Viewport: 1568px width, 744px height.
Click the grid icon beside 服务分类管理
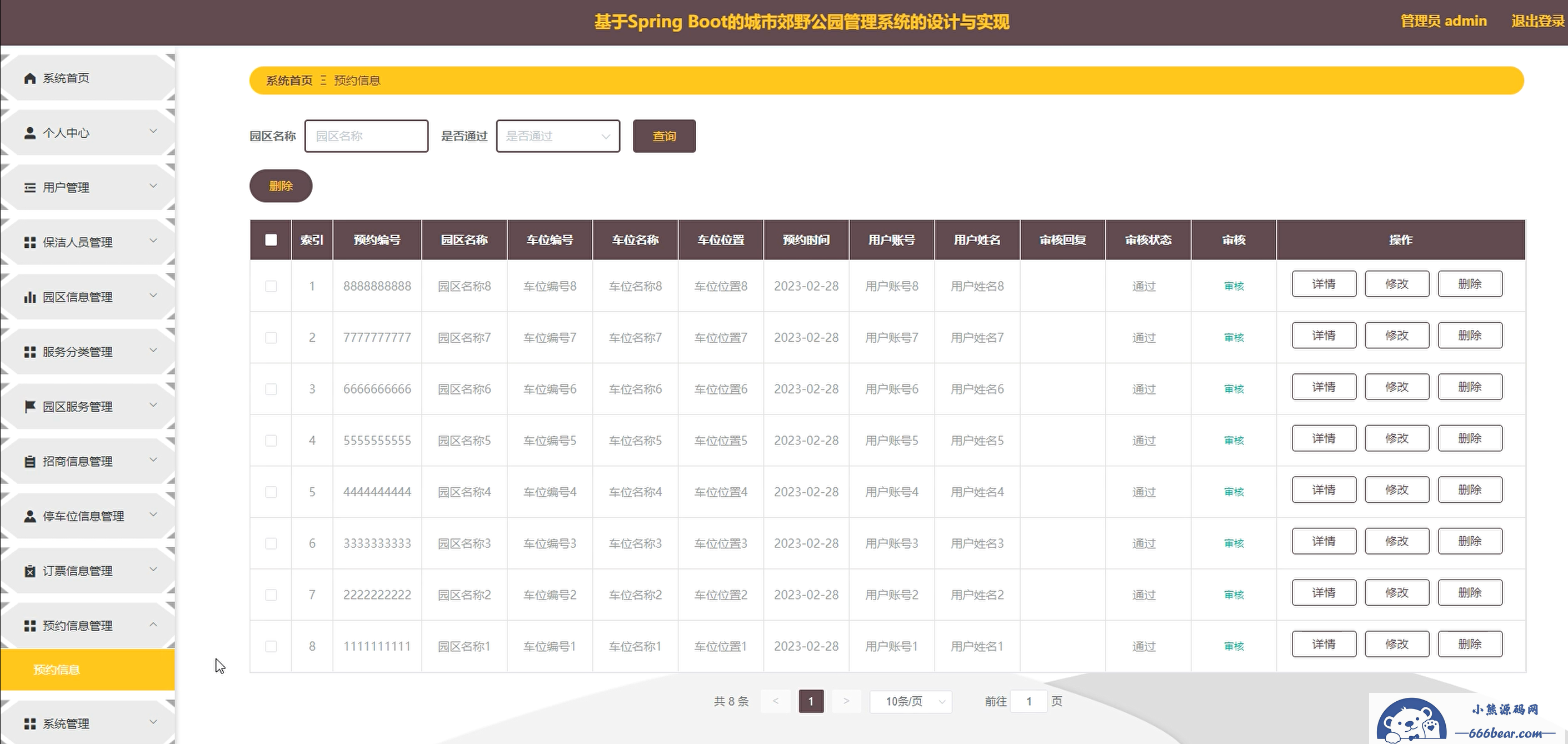tap(30, 352)
